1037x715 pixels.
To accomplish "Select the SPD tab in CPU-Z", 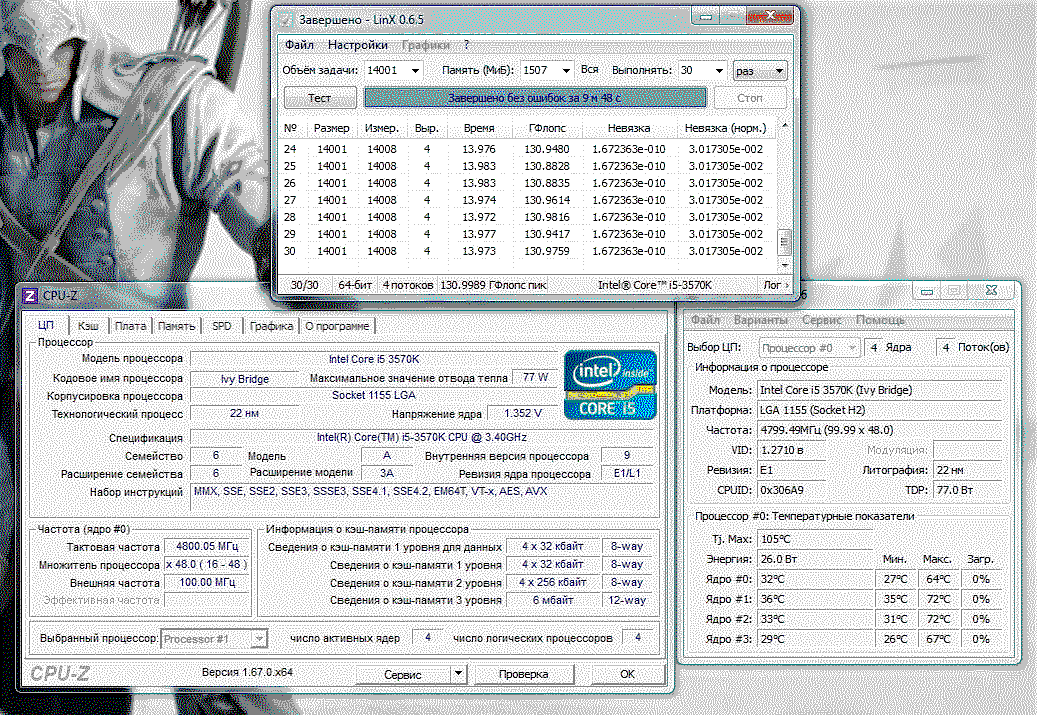I will (221, 326).
